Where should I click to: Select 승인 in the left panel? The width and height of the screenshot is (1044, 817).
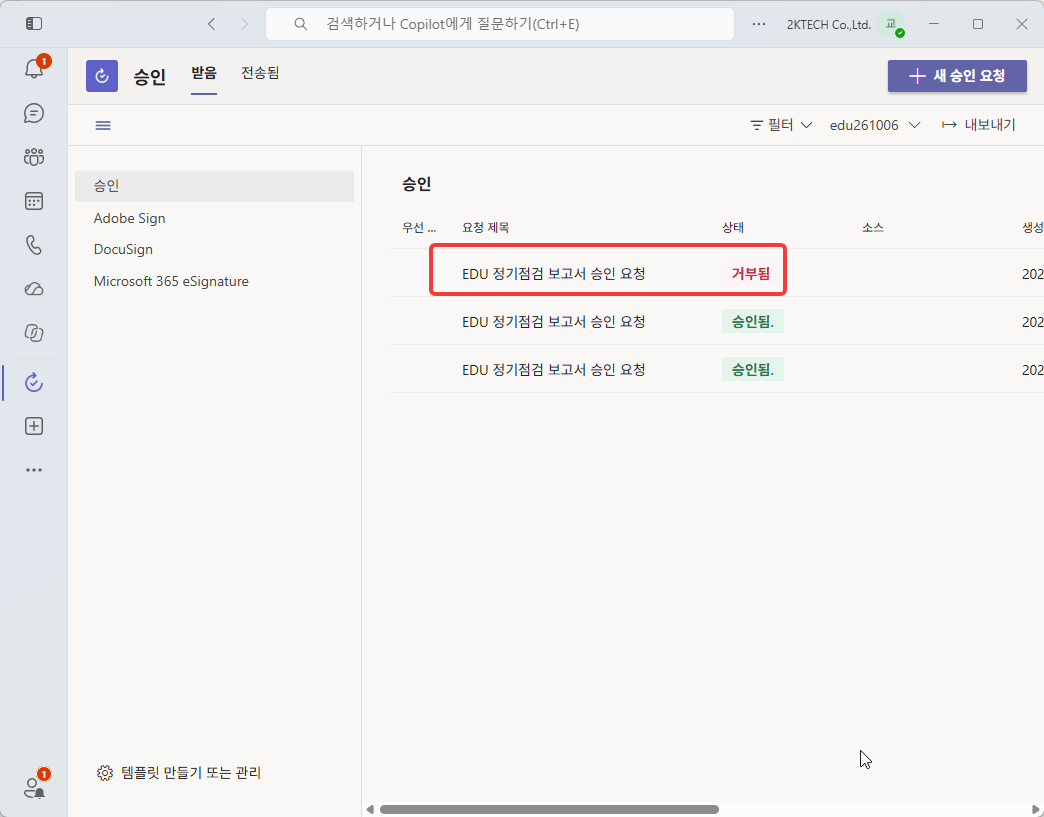(x=214, y=186)
